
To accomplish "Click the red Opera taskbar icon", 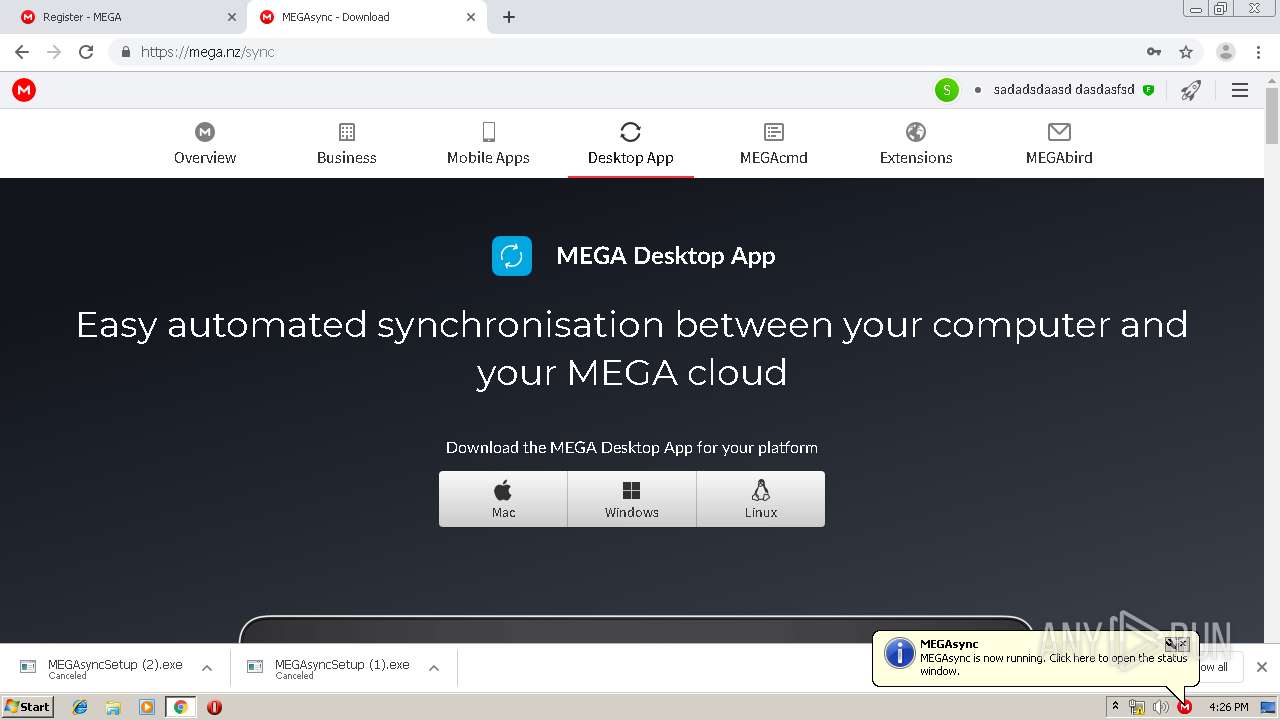I will click(x=214, y=707).
